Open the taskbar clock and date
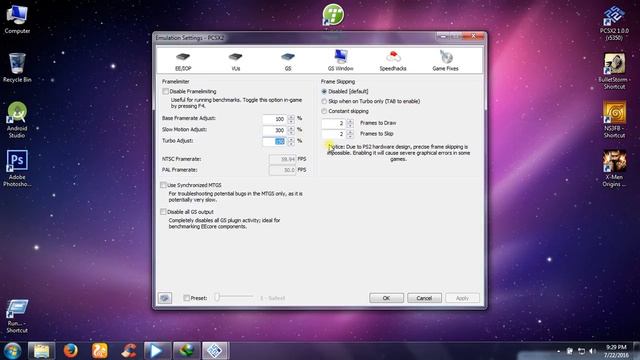 pos(617,351)
